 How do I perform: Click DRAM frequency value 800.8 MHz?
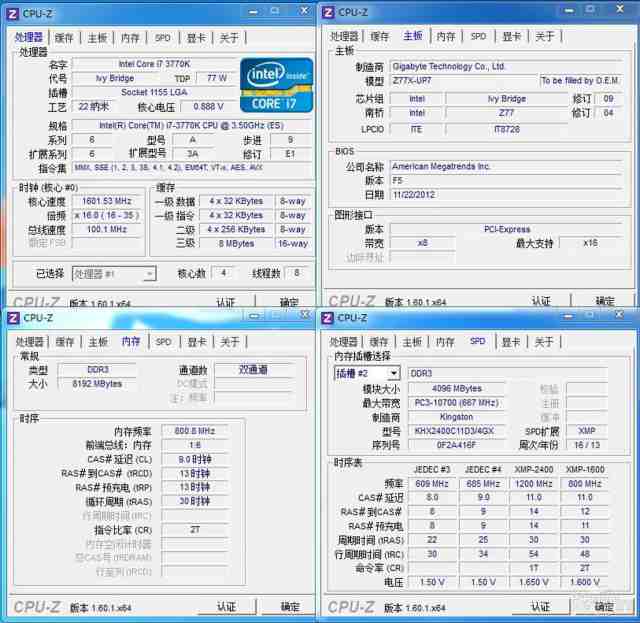pyautogui.click(x=195, y=431)
